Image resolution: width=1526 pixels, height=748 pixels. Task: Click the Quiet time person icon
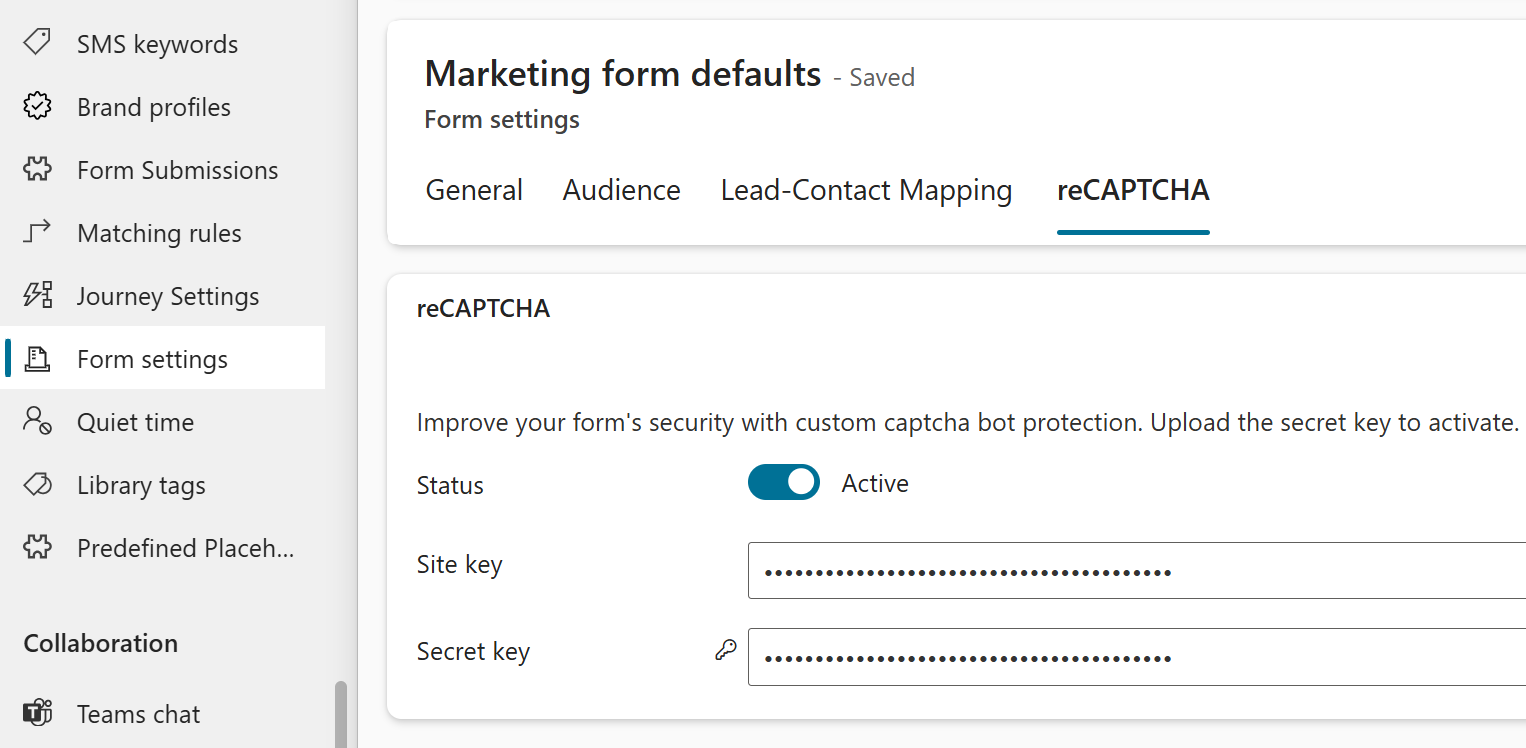click(x=37, y=421)
